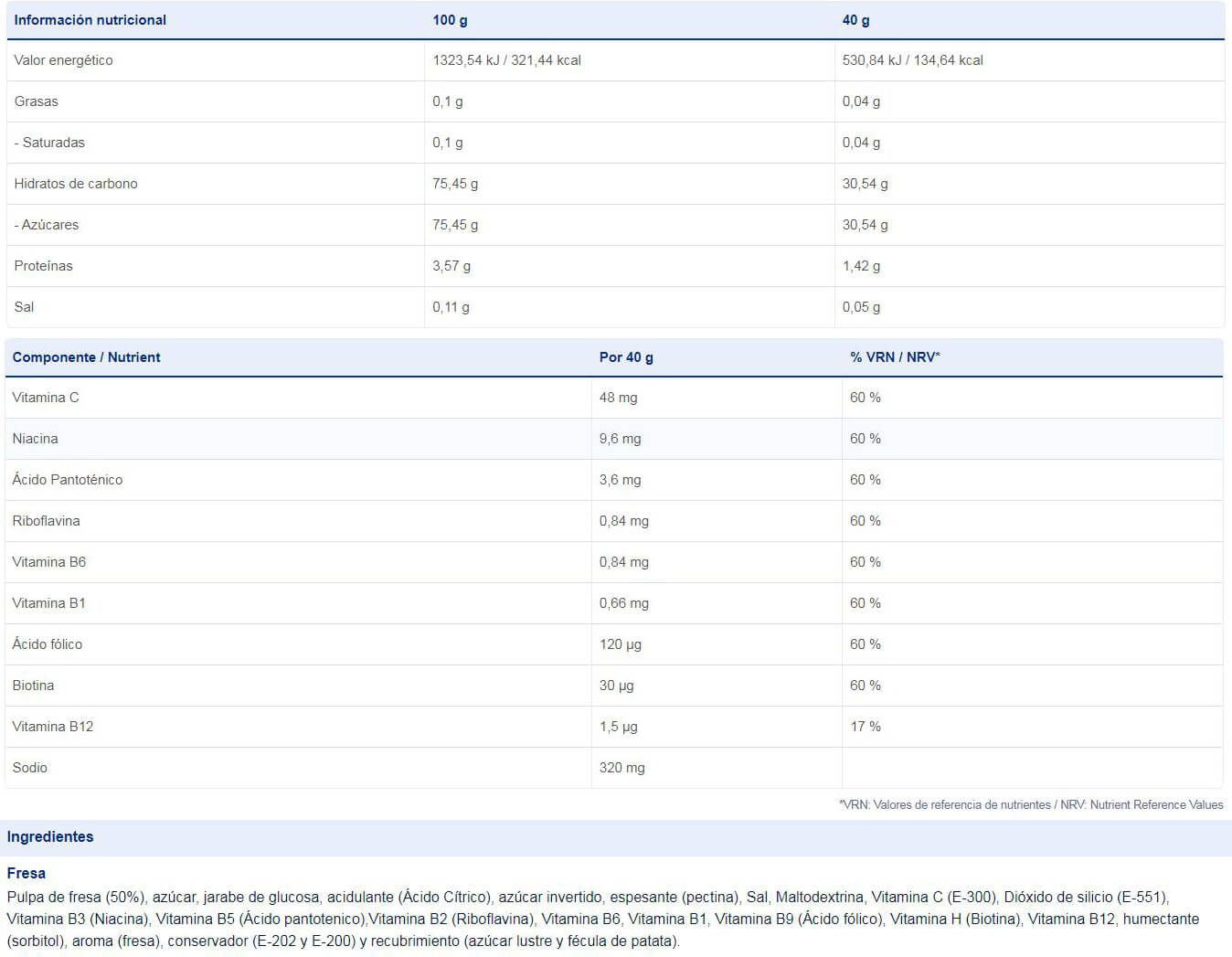Select the Fresa flavor heading
Image resolution: width=1232 pixels, height=957 pixels.
pyautogui.click(x=26, y=874)
